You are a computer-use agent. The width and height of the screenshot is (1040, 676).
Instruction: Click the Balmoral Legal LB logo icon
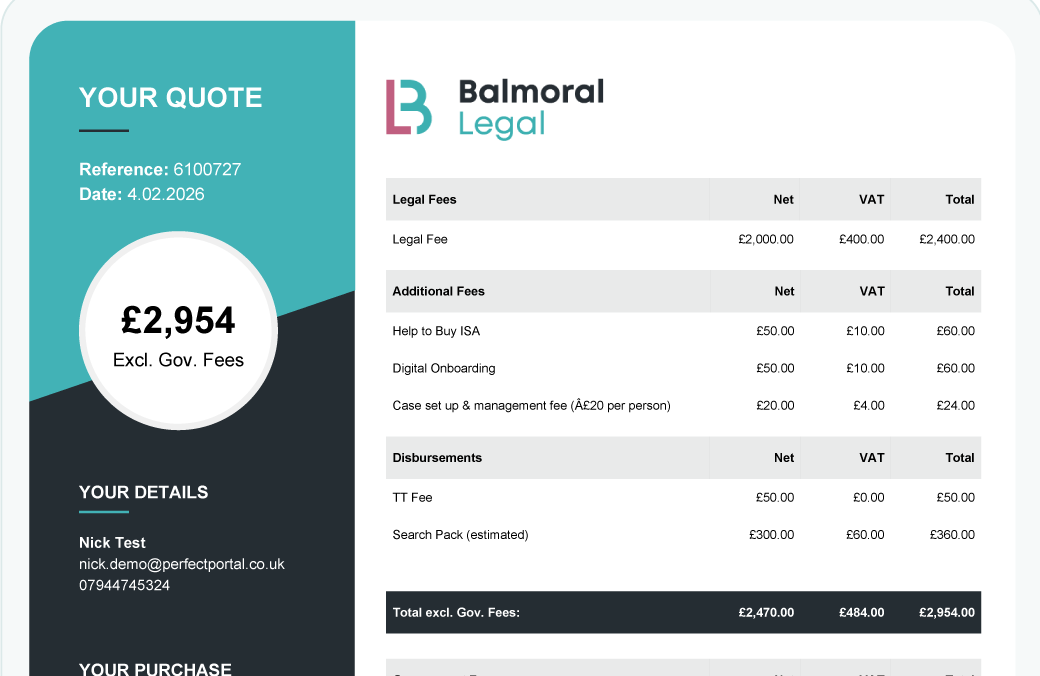tap(408, 107)
